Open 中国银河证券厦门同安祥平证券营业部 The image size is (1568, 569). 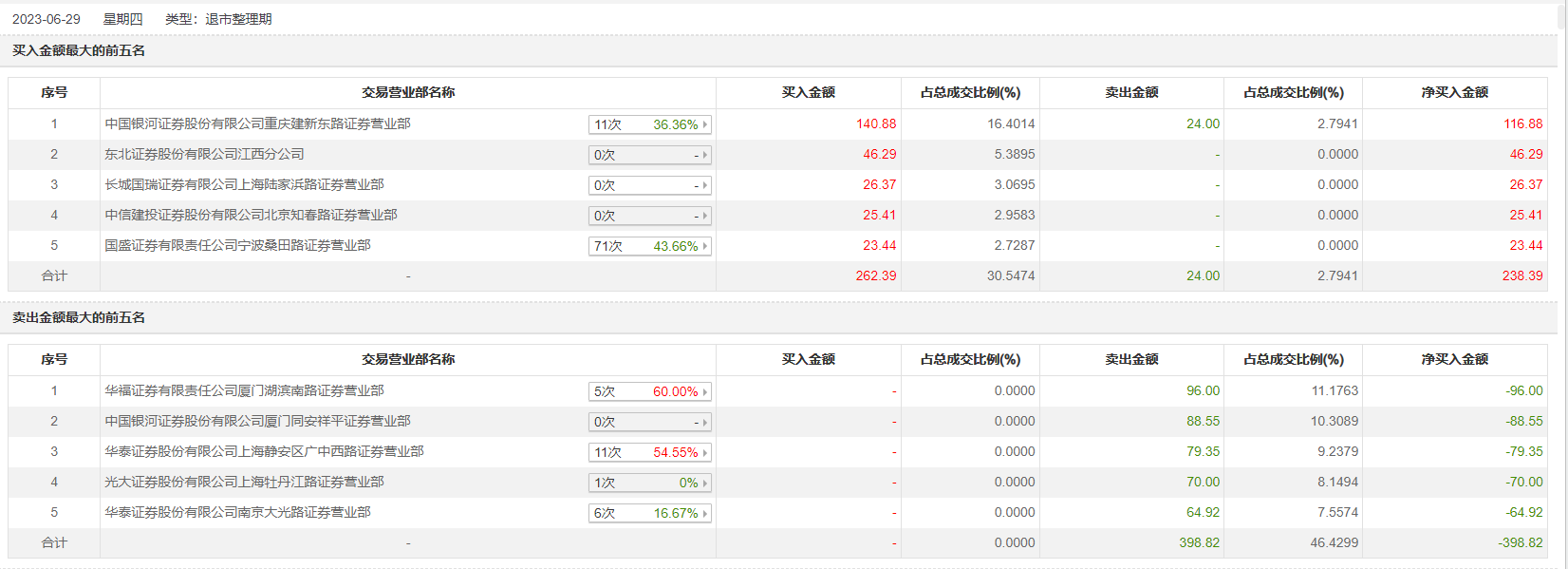257,421
